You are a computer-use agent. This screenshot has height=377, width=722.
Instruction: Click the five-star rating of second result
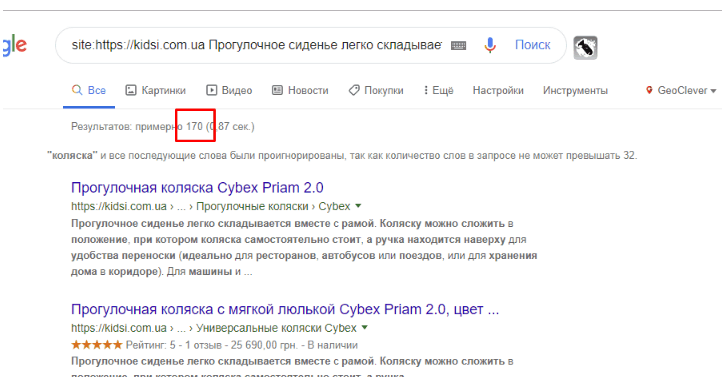[x=97, y=344]
